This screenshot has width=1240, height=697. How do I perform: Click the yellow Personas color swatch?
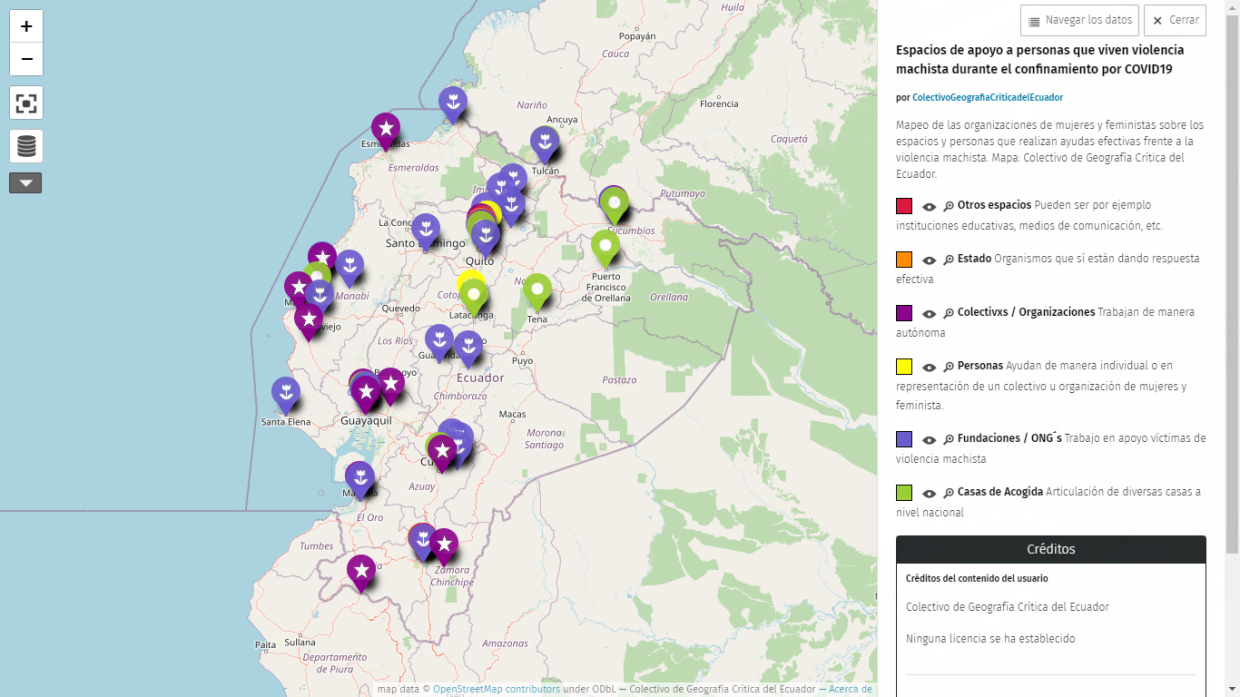point(904,366)
